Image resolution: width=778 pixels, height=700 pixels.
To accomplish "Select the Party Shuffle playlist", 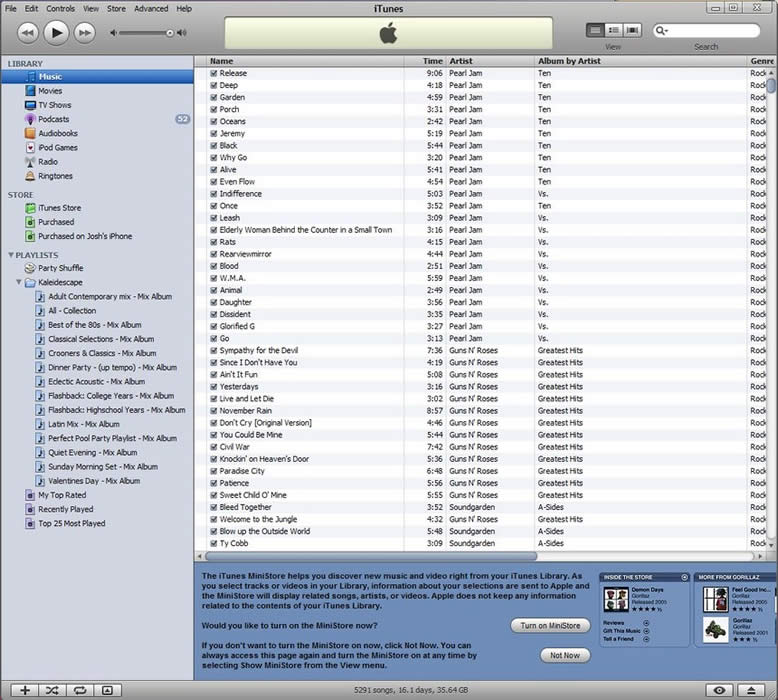I will point(61,268).
